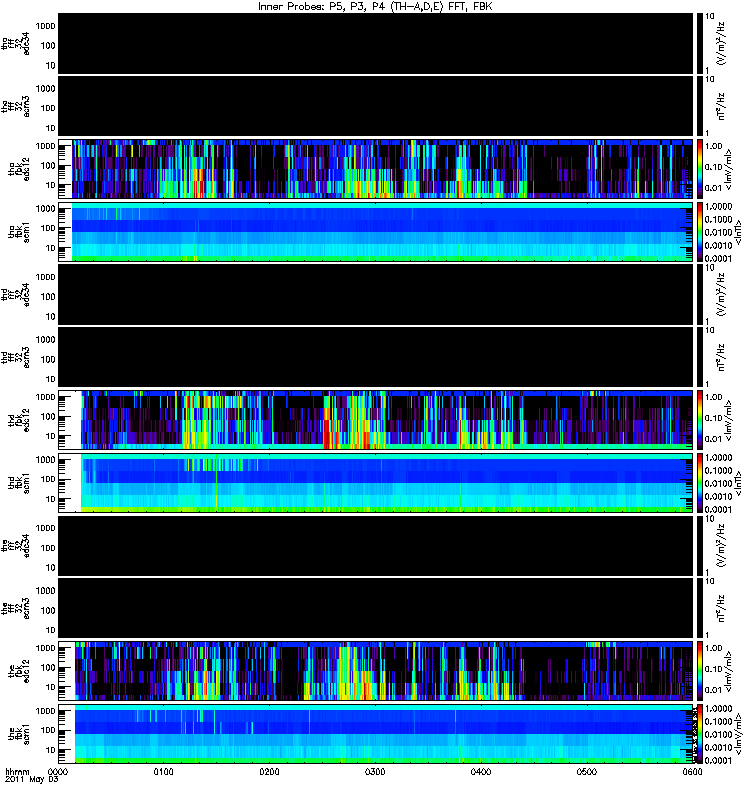
Task: Click the '0200' time axis label
Action: click(269, 771)
